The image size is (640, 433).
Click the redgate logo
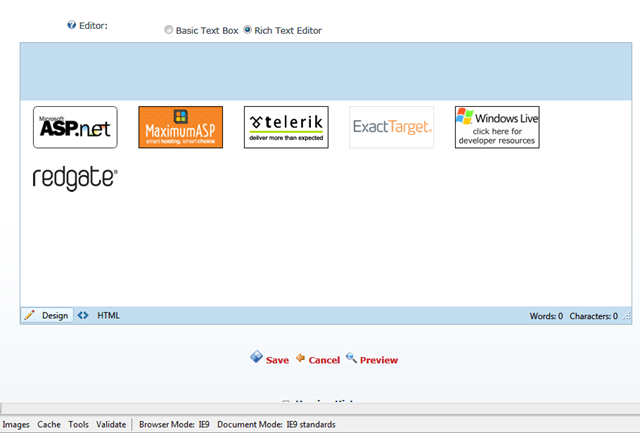75,178
